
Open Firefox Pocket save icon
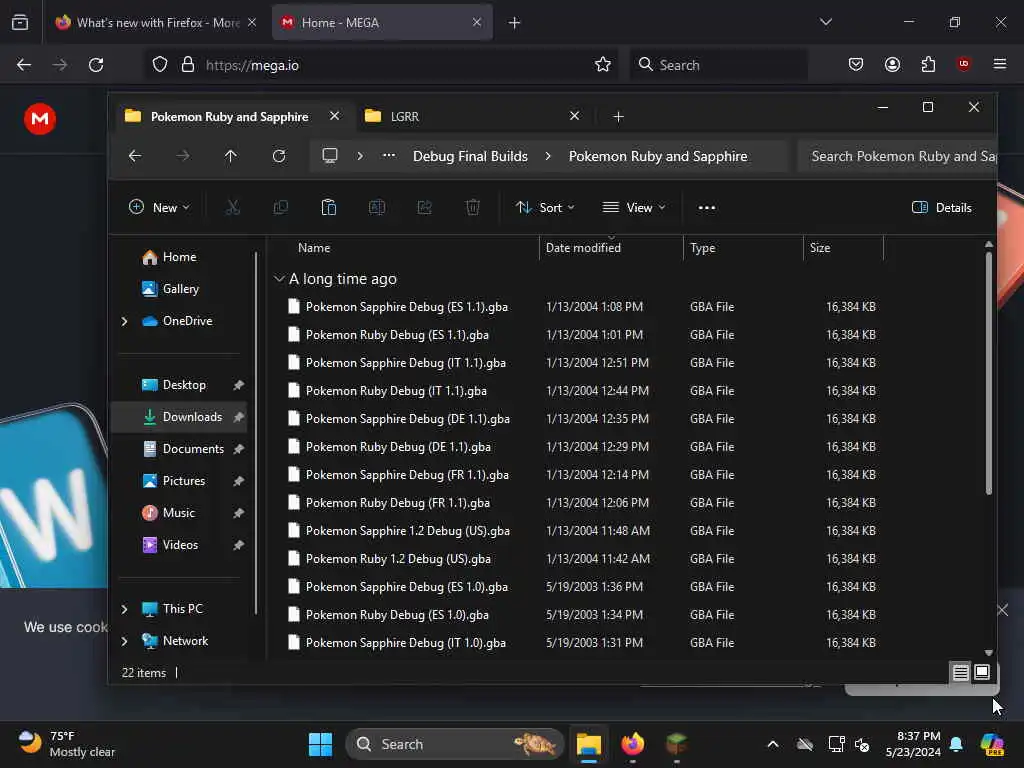click(856, 65)
